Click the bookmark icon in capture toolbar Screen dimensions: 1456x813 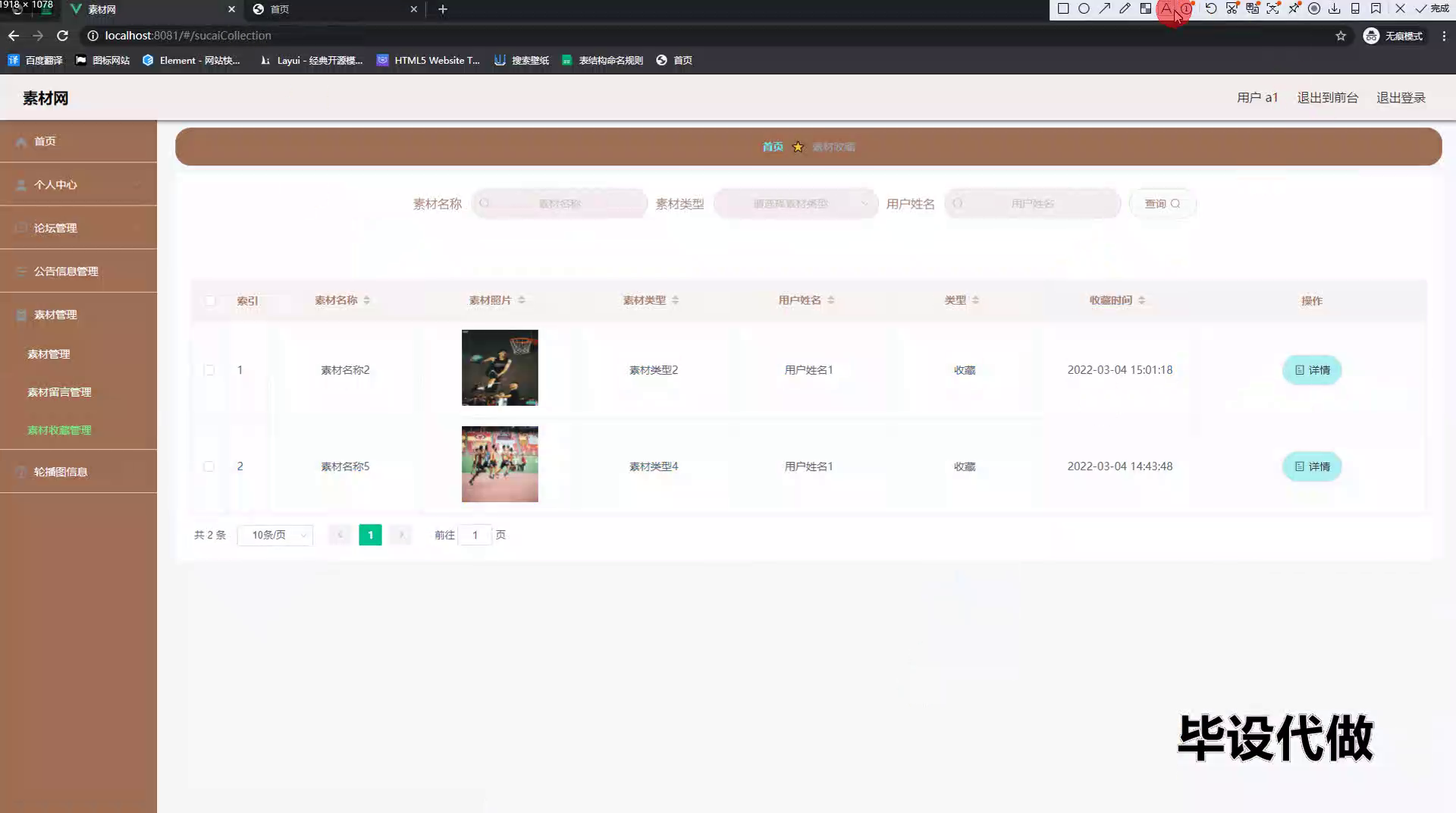[x=1376, y=9]
